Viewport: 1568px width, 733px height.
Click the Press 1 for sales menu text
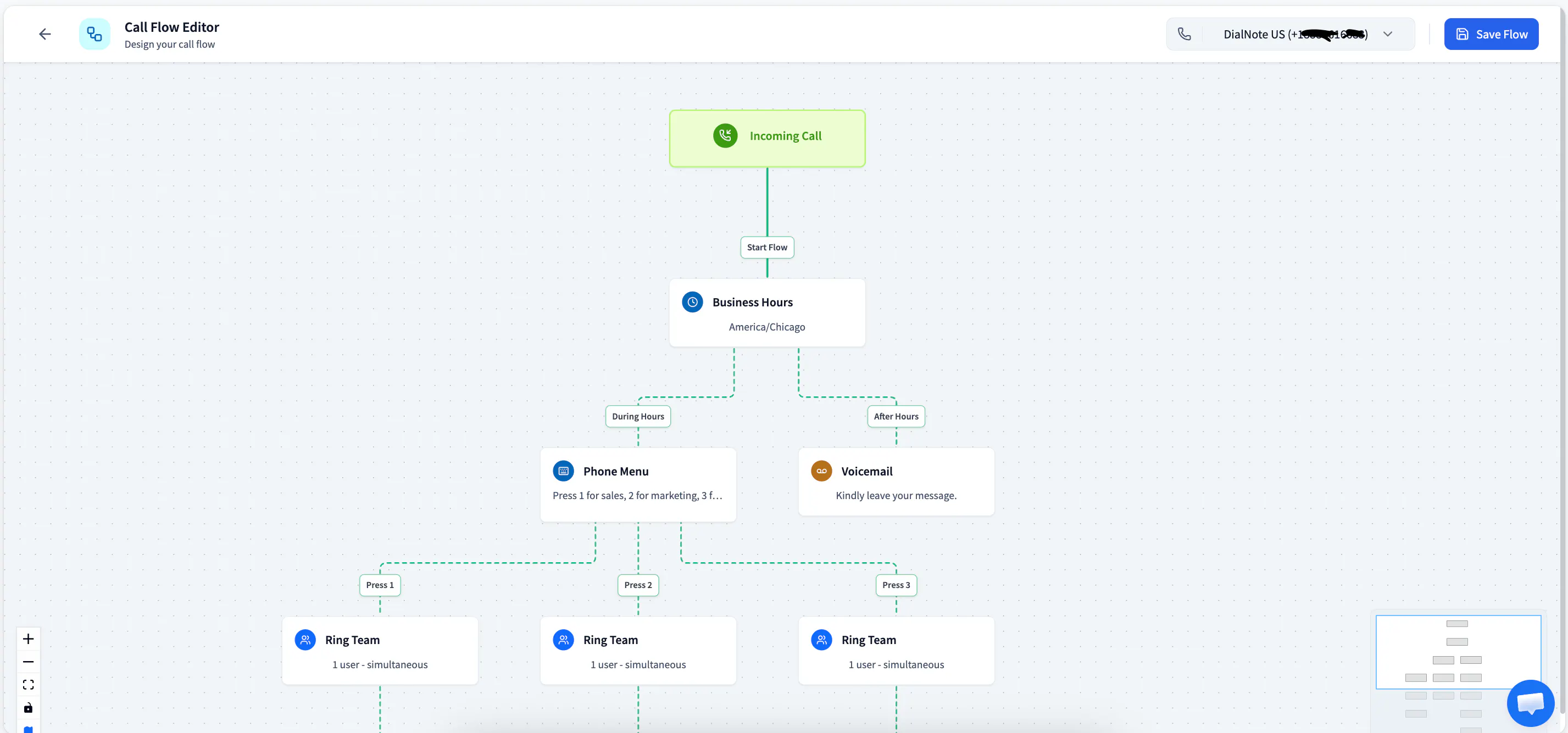(x=637, y=496)
